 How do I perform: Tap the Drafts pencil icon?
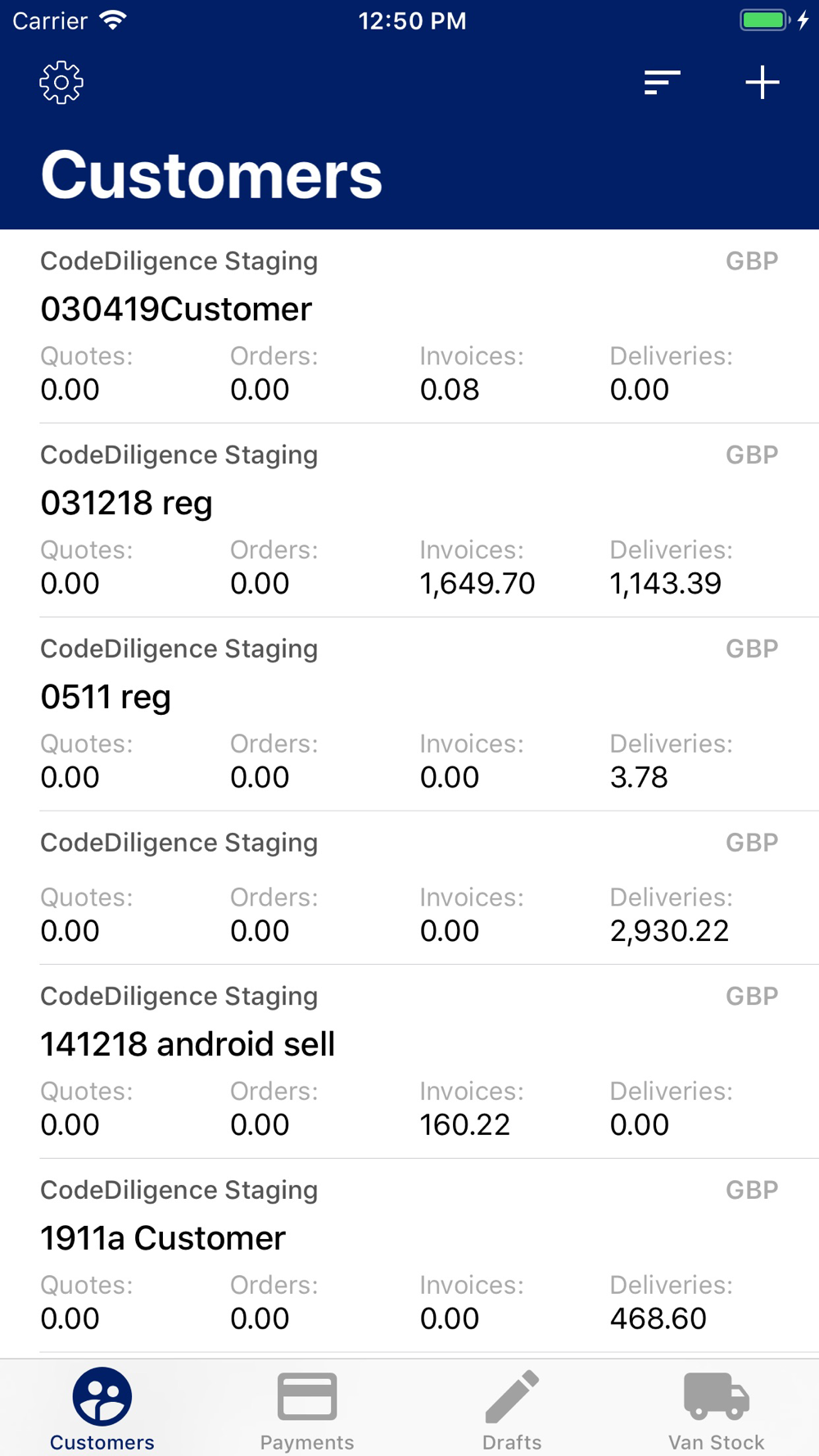[512, 1396]
